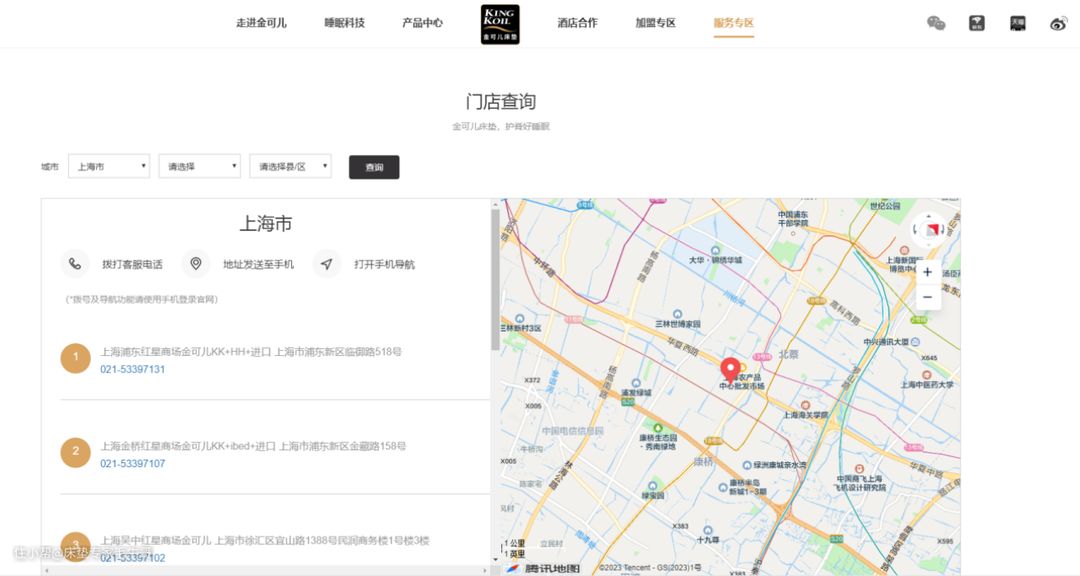Viewport: 1080px width, 576px height.
Task: Click the map compass rotation control
Action: coord(929,229)
